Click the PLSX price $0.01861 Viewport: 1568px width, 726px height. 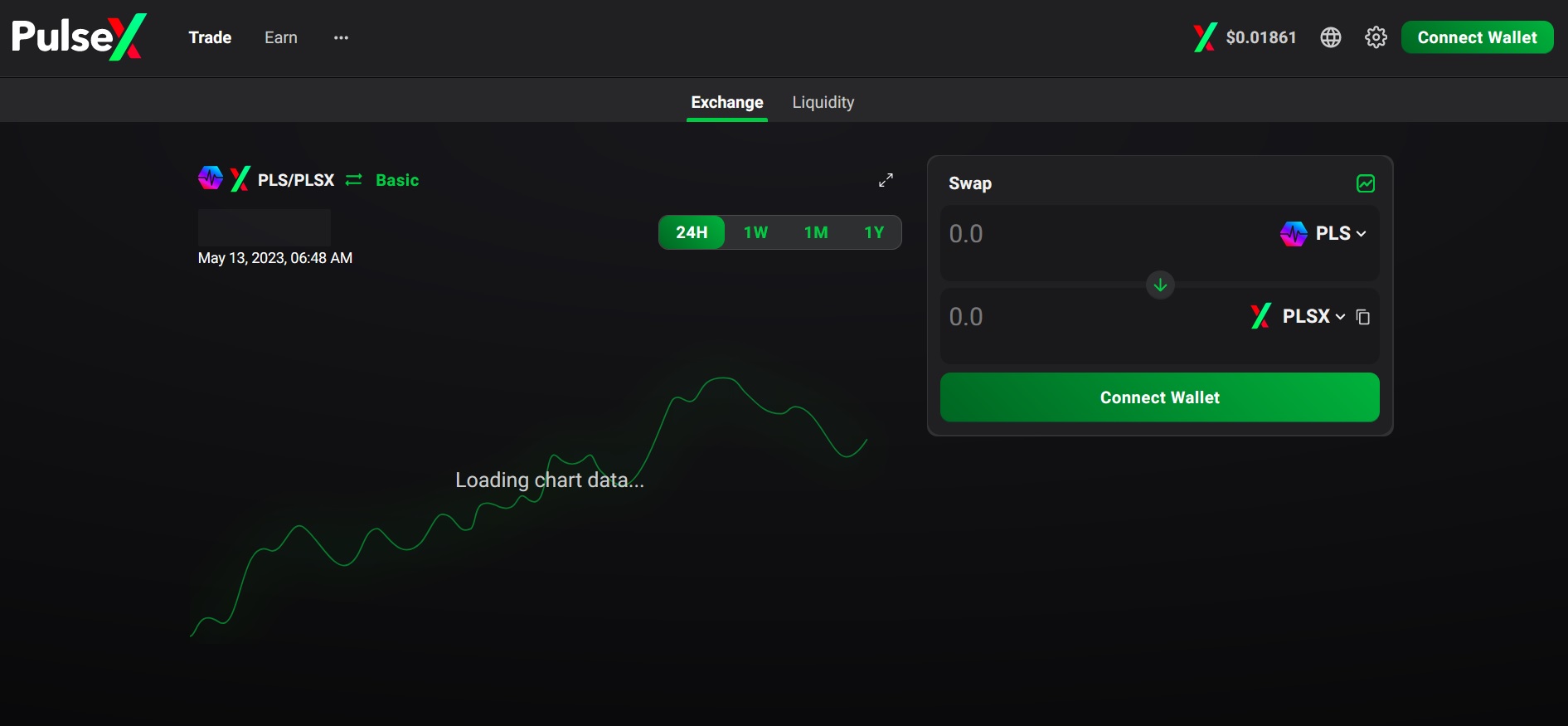coord(1260,37)
